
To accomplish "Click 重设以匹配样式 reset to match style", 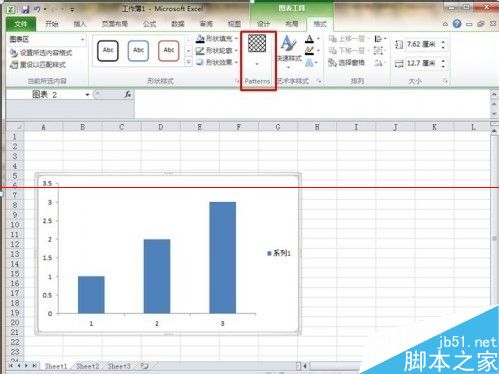I will tap(38, 65).
